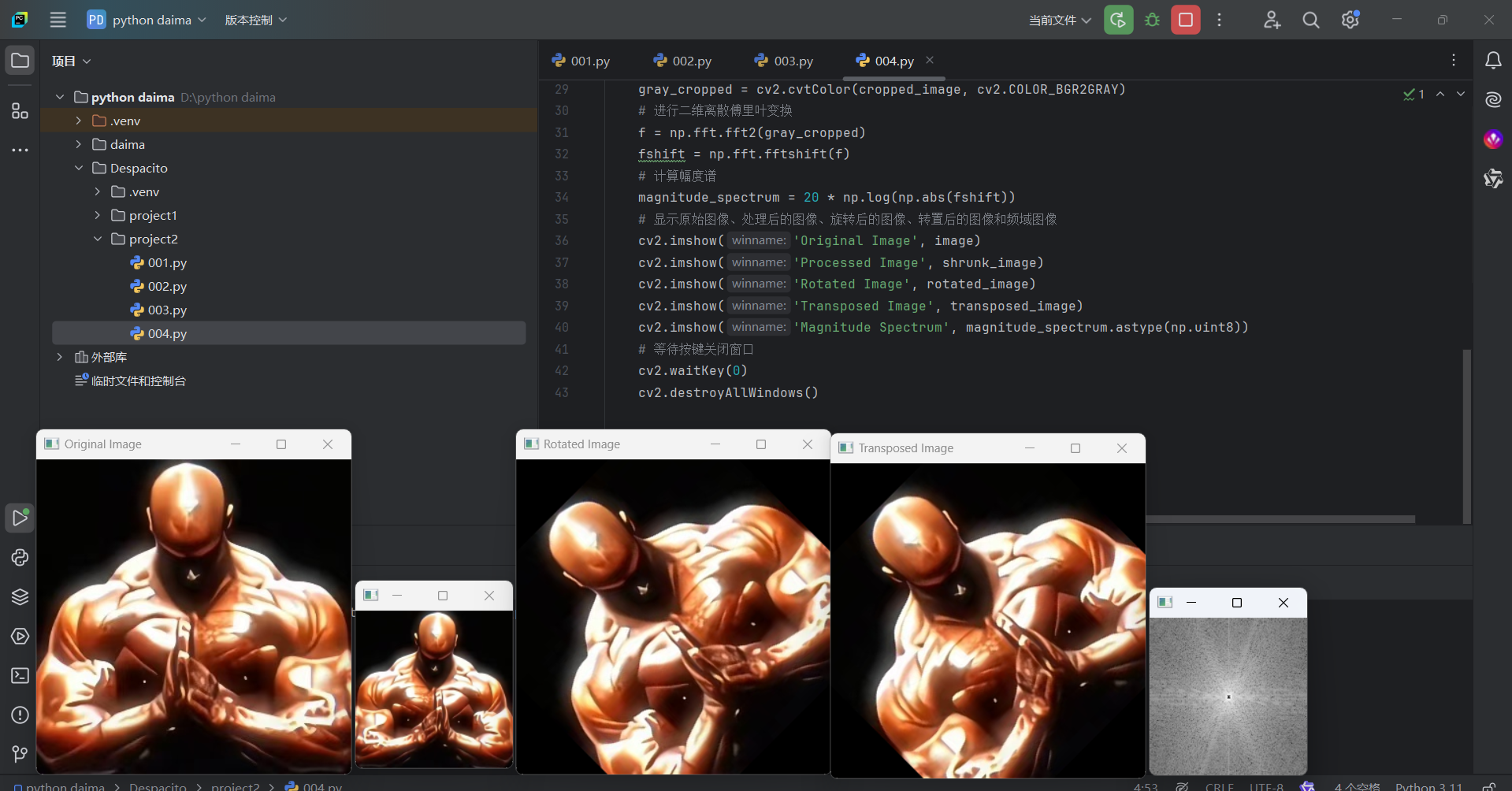The image size is (1512, 791).
Task: Open the purple plugin tool window icon
Action: 1493,139
